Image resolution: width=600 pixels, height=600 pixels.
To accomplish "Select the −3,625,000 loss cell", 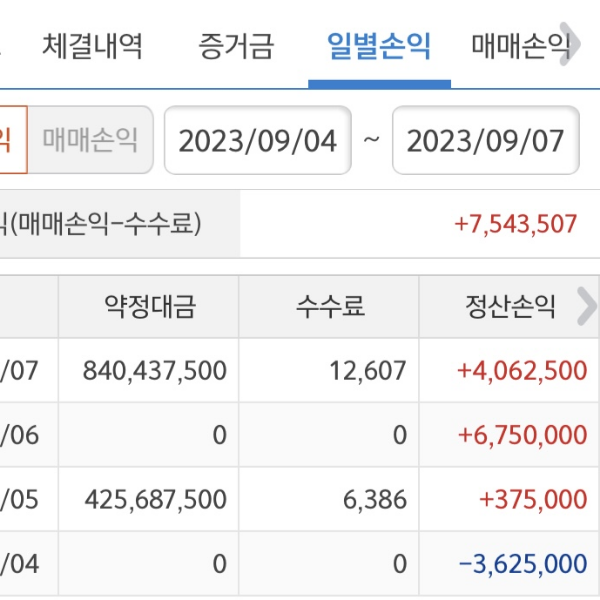I will 521,563.
